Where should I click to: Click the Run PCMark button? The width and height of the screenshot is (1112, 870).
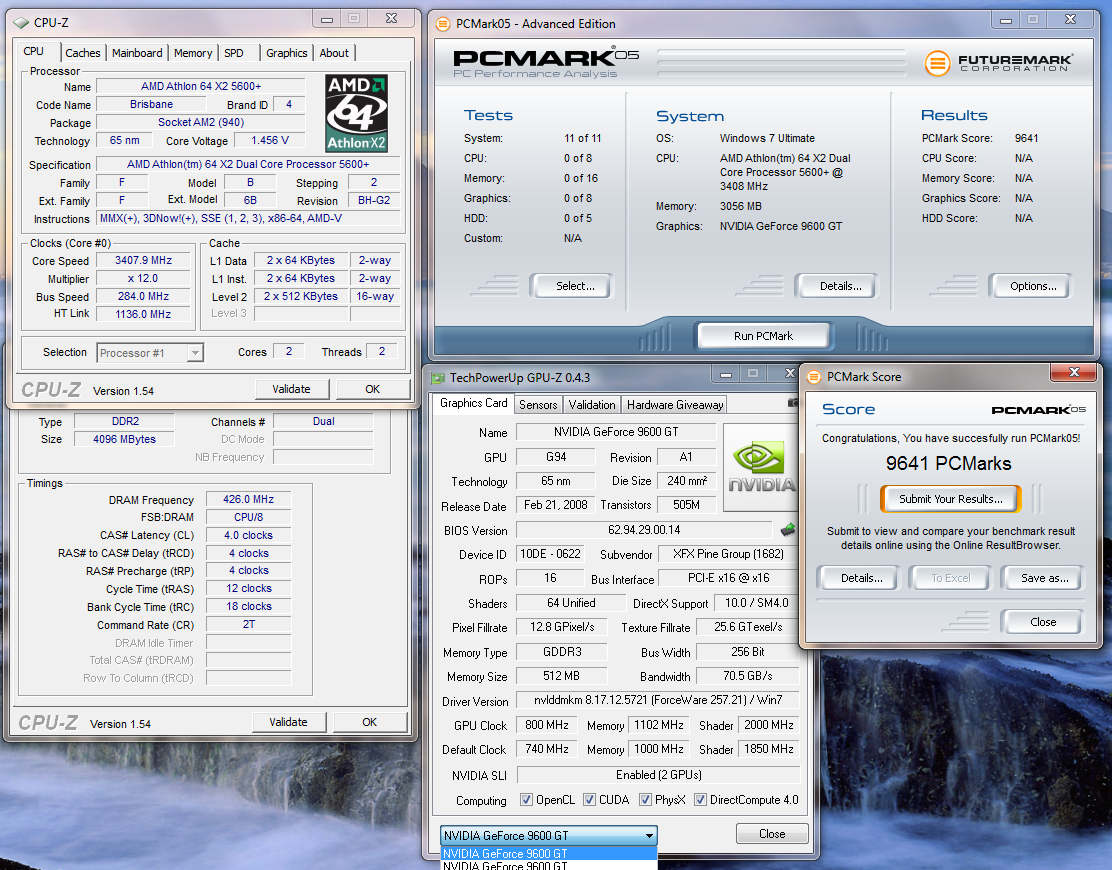coord(763,335)
